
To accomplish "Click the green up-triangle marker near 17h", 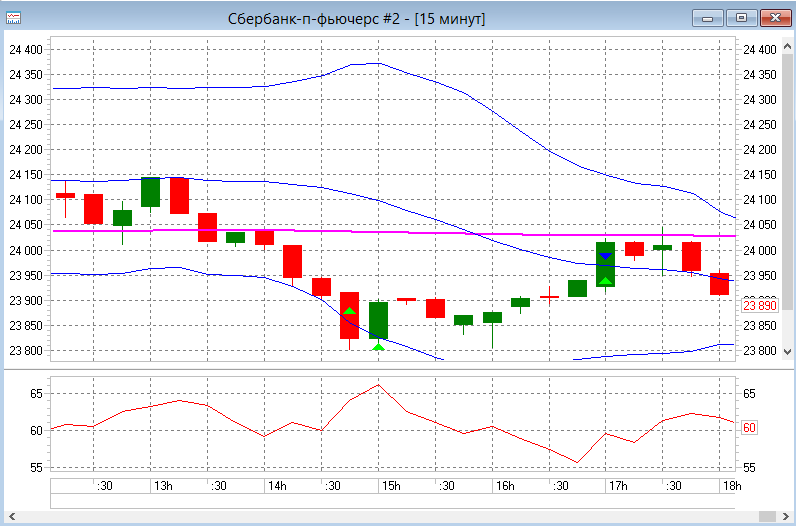I will 606,281.
